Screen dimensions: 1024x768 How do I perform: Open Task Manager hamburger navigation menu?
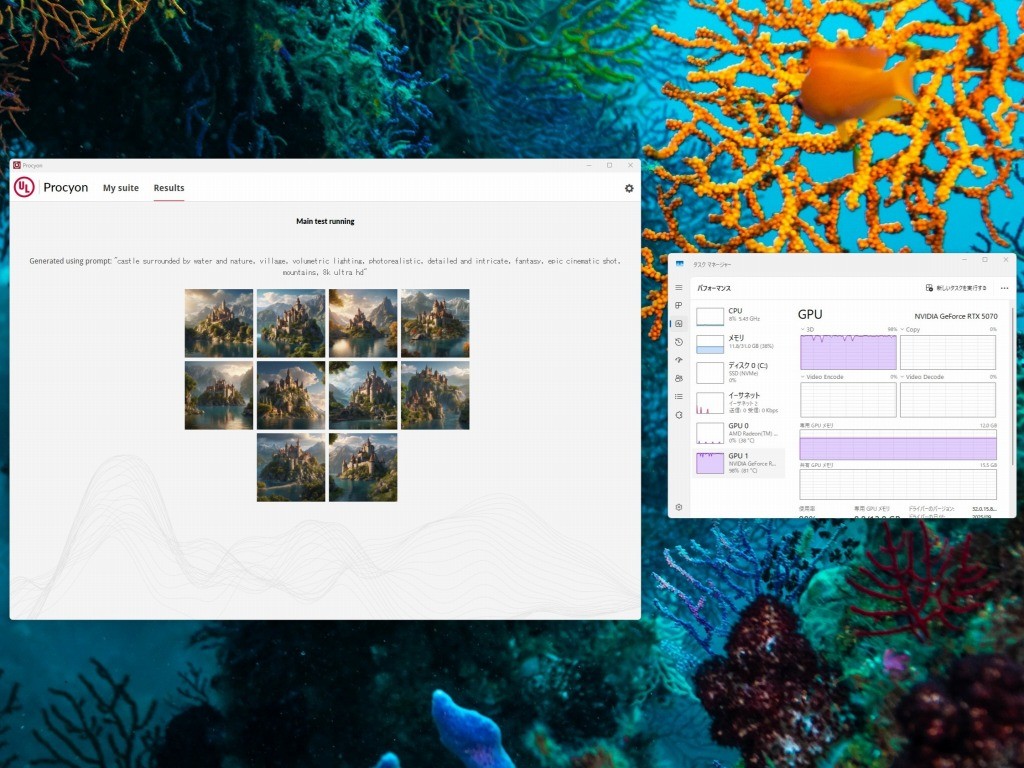679,288
